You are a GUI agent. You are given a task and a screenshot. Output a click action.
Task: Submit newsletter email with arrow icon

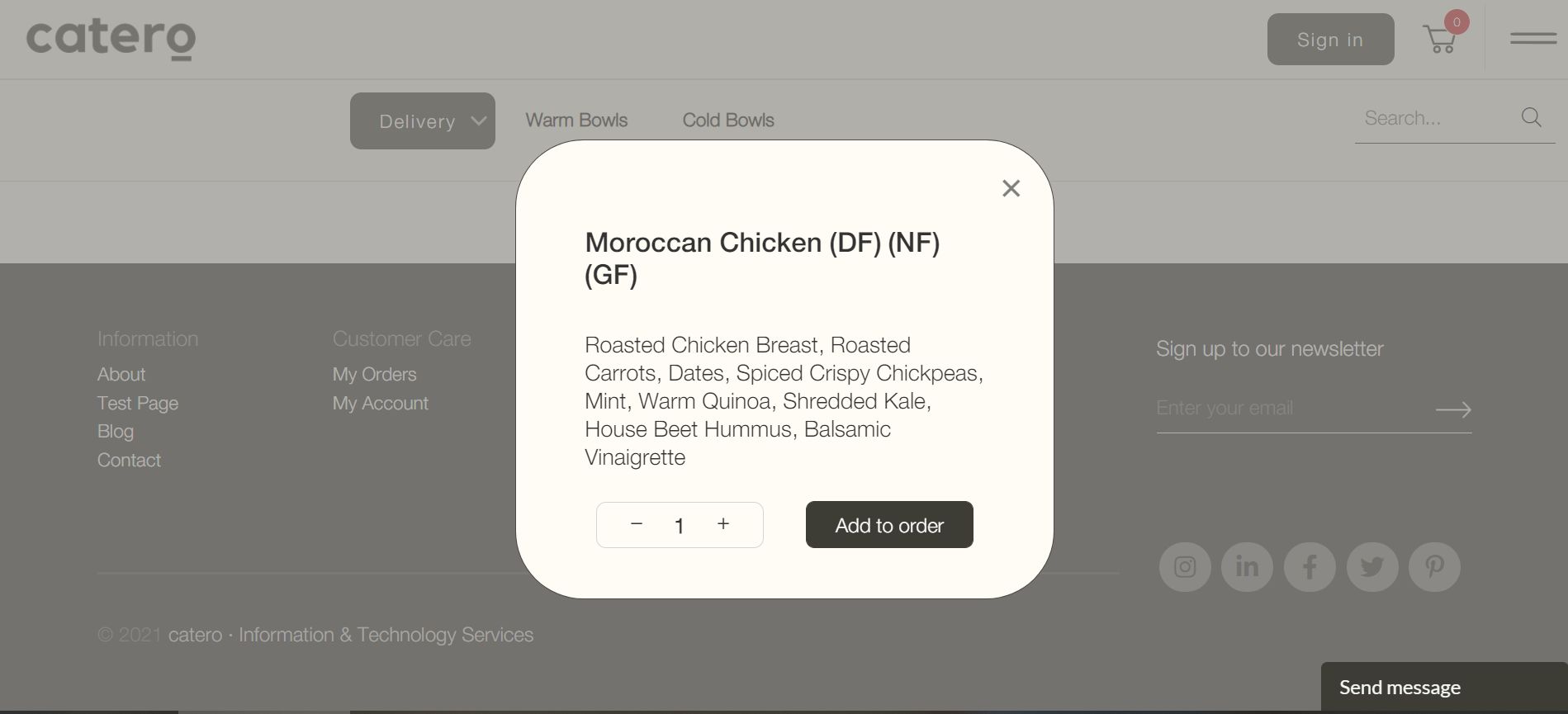pos(1453,409)
